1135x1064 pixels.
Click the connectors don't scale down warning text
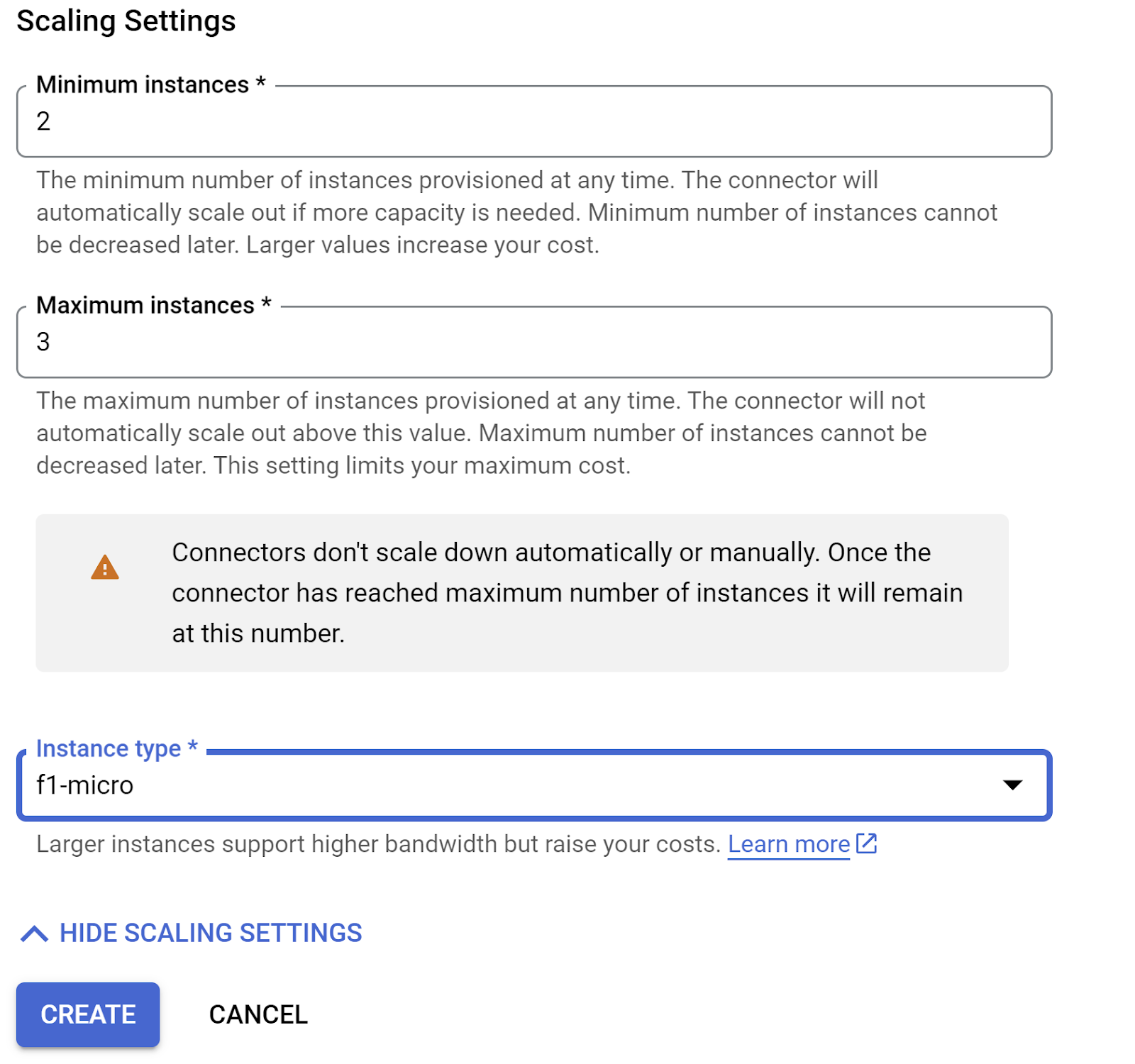[x=567, y=593]
